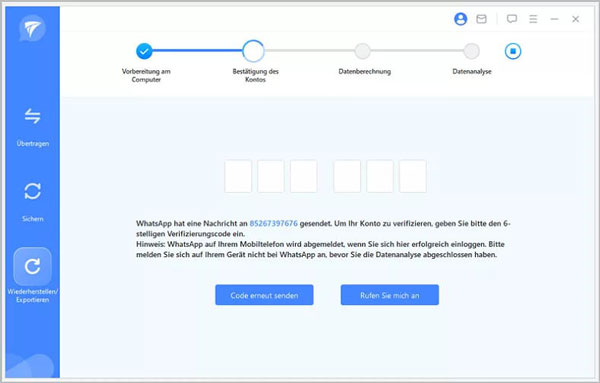Focus the third verification code digit box
600x383 pixels.
[303, 176]
